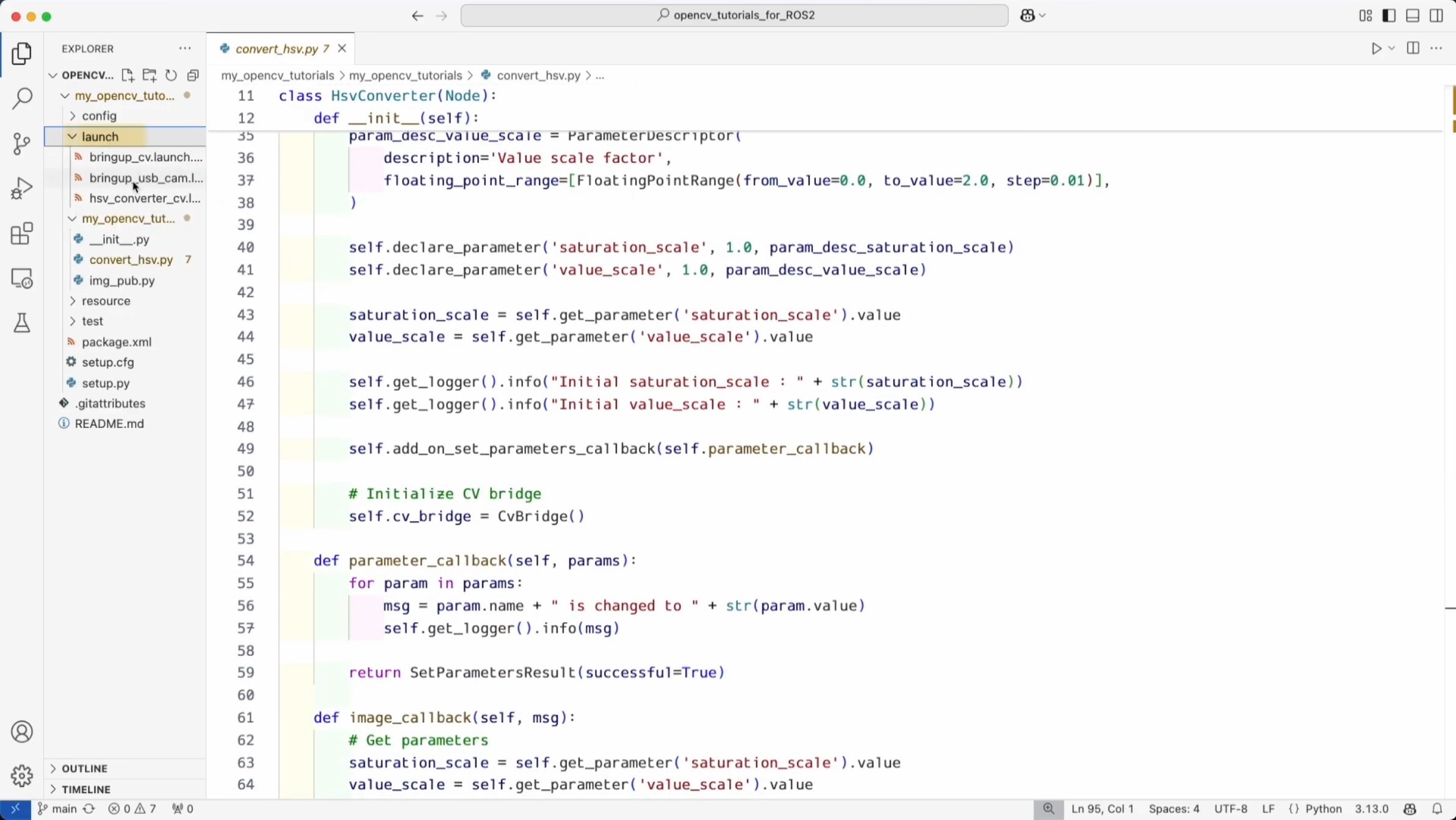The height and width of the screenshot is (820, 1456).
Task: Open the Remote Explorer view
Action: [x=22, y=278]
